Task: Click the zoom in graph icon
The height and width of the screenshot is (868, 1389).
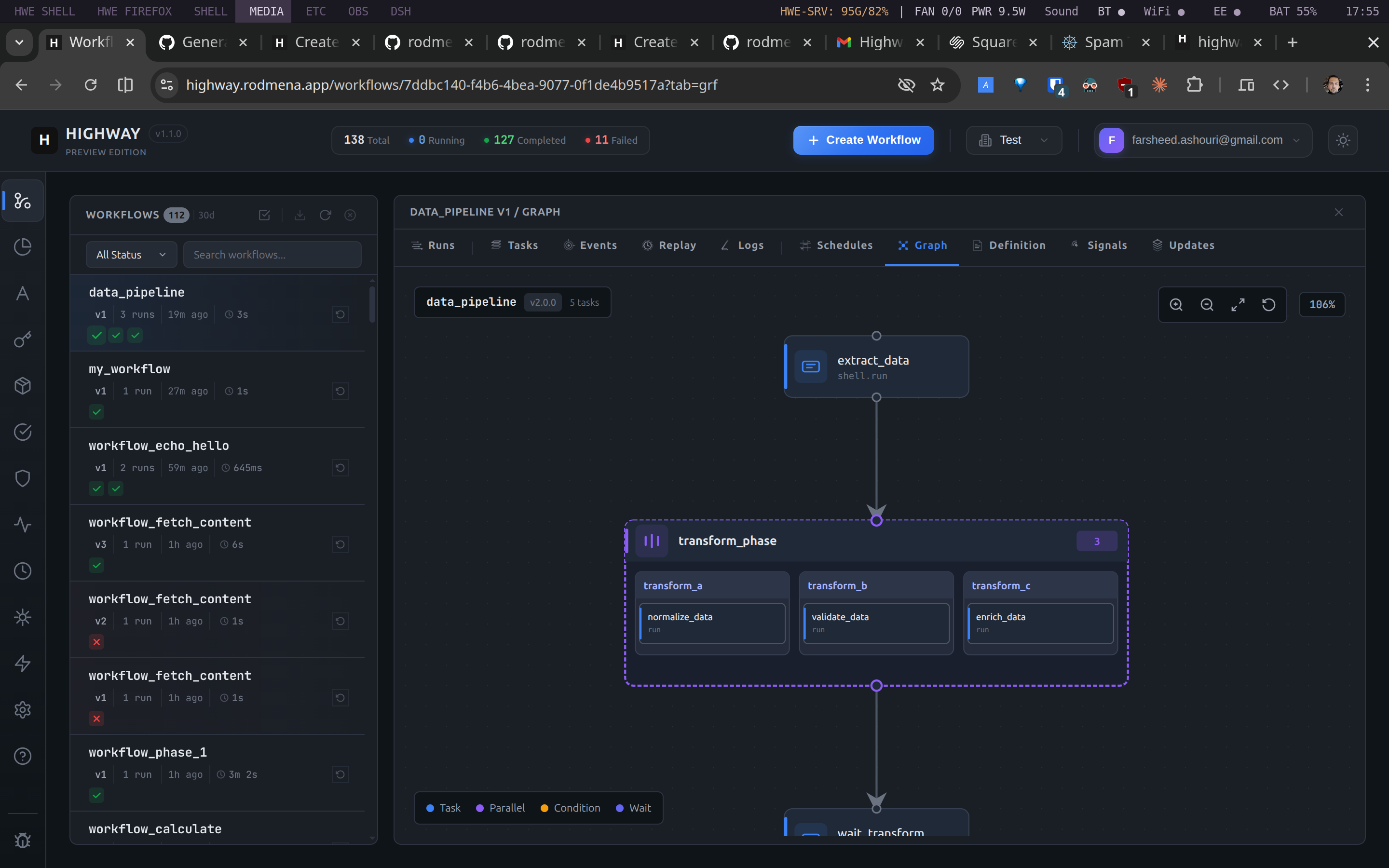Action: 1176,305
